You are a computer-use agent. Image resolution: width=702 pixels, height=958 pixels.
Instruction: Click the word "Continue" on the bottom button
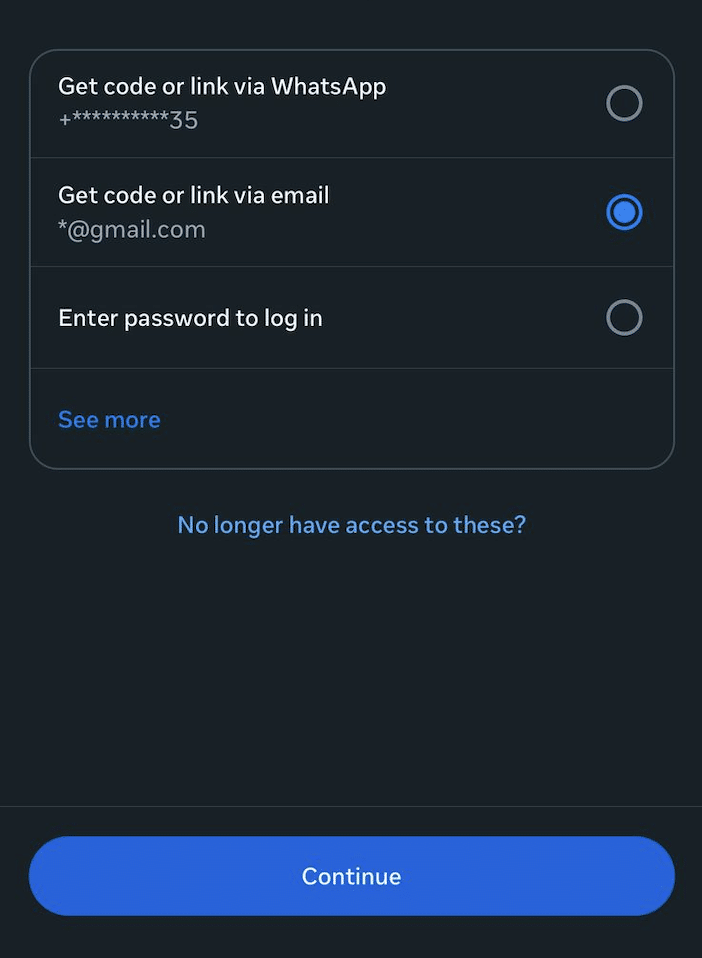(x=351, y=876)
